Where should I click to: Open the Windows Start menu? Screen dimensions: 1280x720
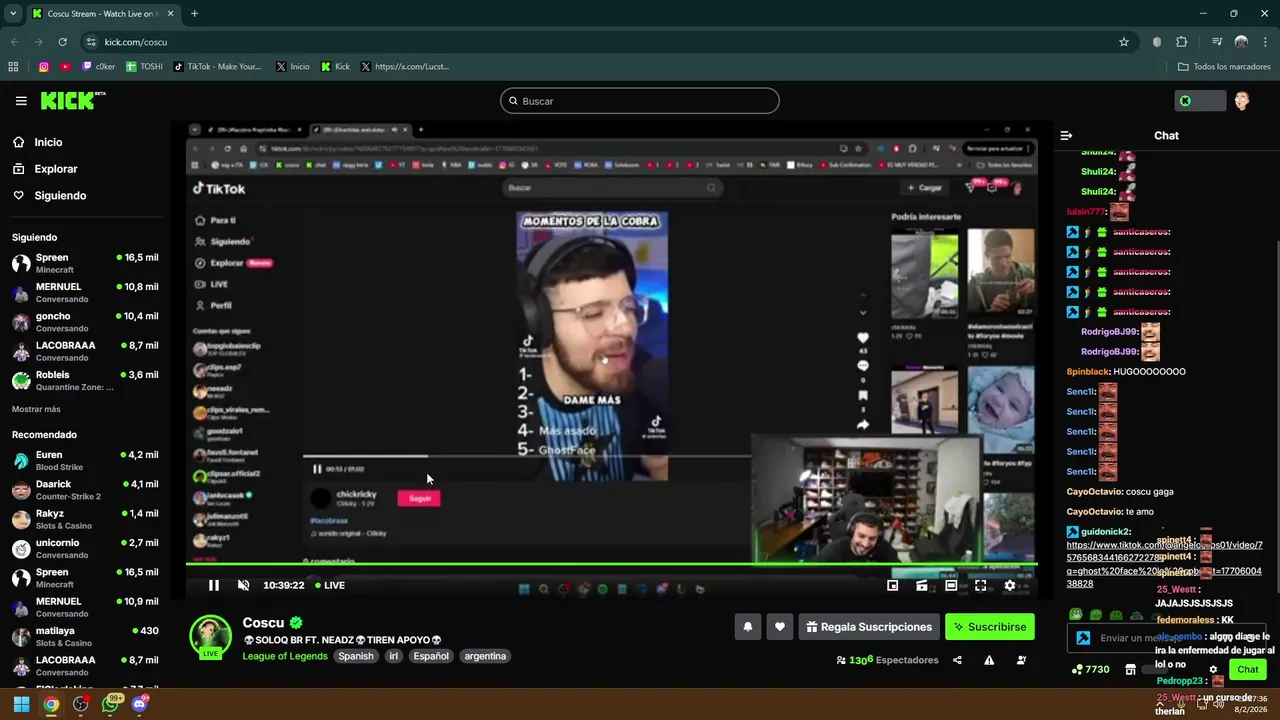21,704
